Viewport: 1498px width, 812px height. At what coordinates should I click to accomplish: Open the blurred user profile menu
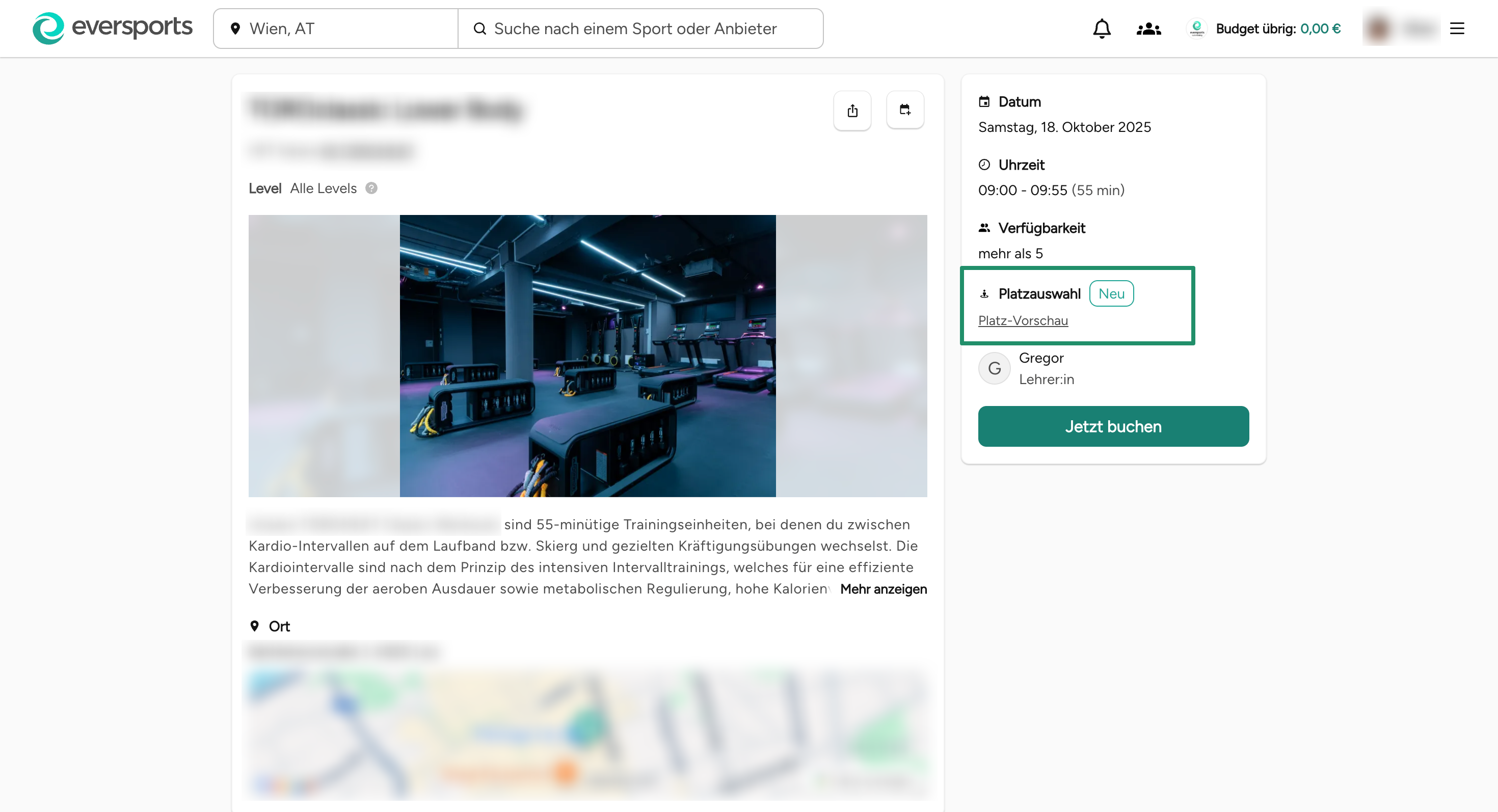click(1400, 29)
